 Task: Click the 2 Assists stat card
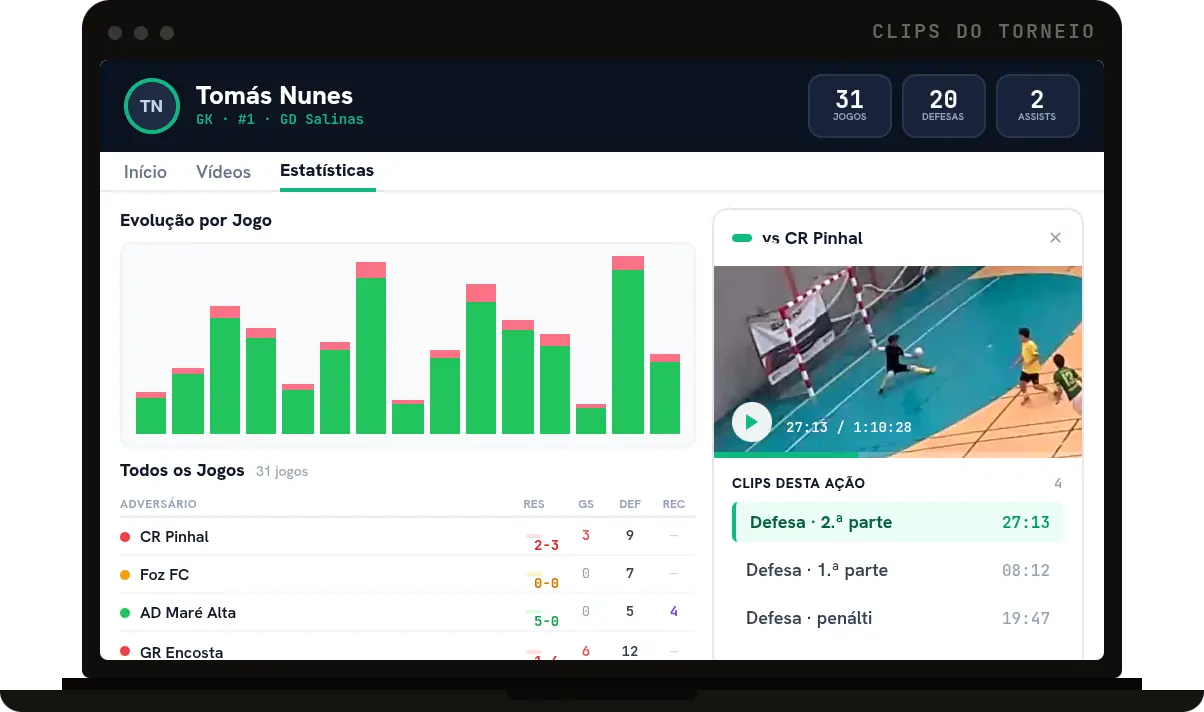pos(1037,105)
